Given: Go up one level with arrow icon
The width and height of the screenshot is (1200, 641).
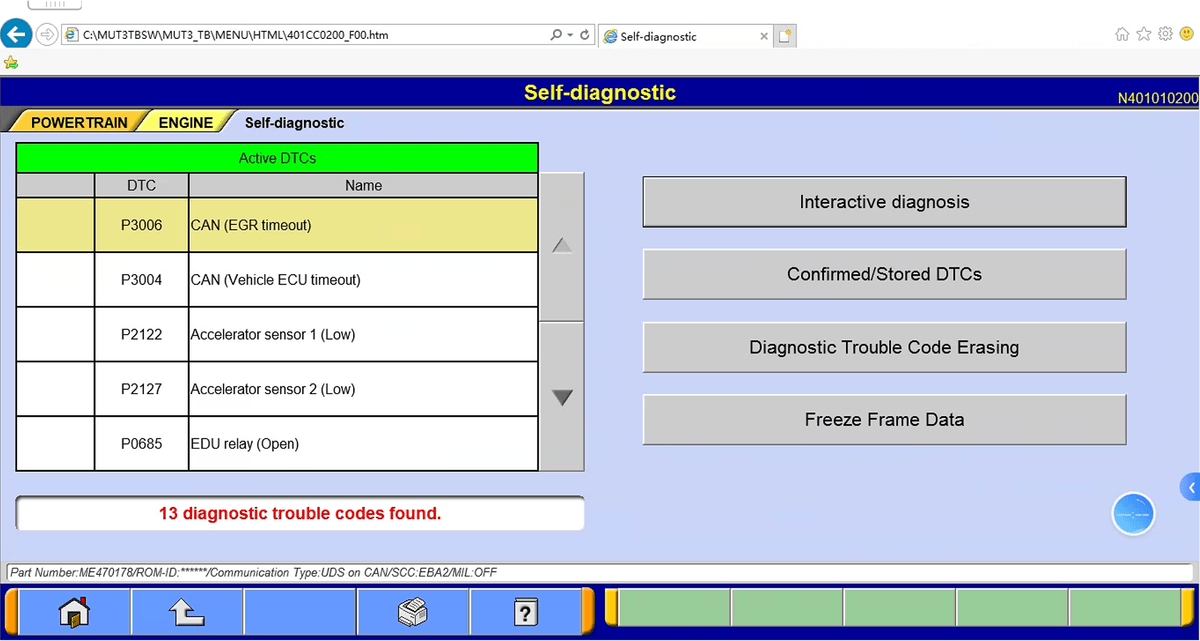Looking at the screenshot, I should [x=187, y=610].
